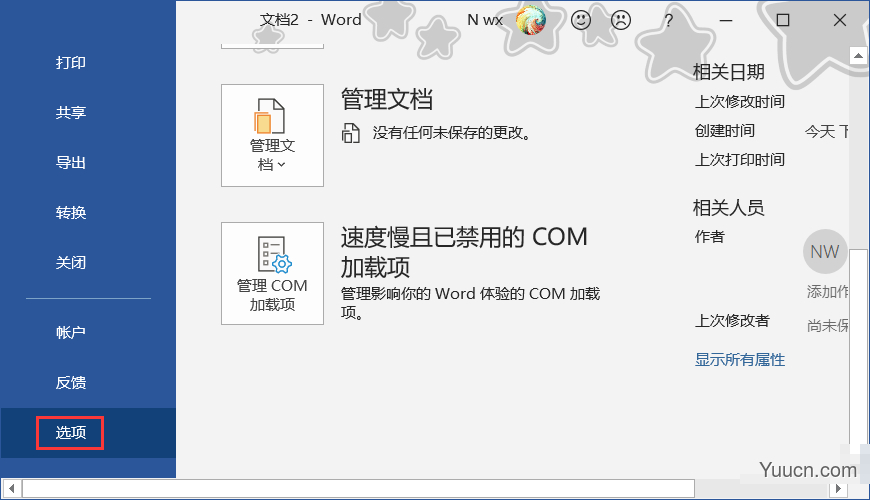Viewport: 870px width, 500px height.
Task: Open the 打印 (Print) menu item
Action: (x=70, y=63)
